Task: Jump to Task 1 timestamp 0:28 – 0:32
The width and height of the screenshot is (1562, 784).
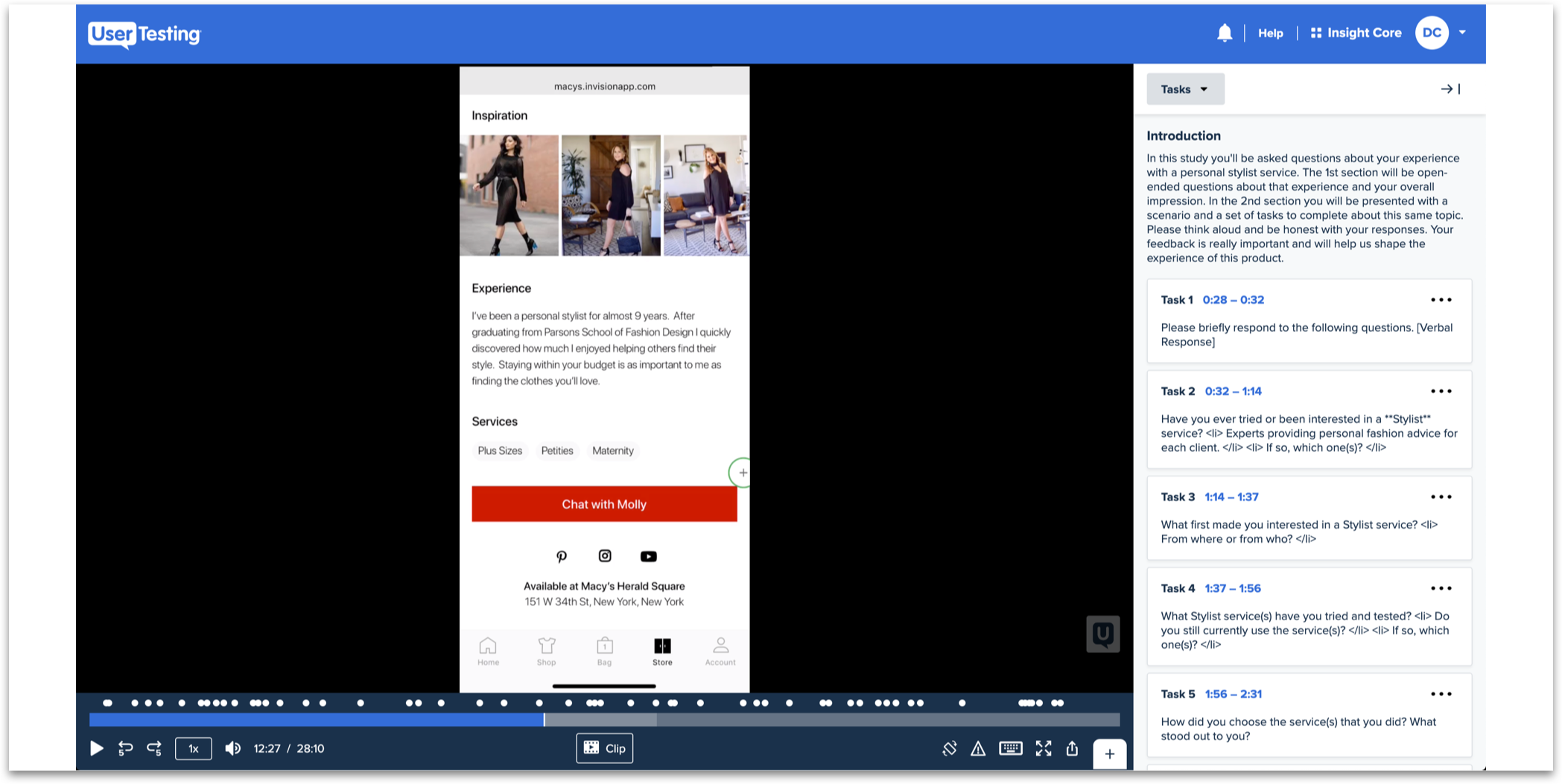Action: tap(1233, 300)
